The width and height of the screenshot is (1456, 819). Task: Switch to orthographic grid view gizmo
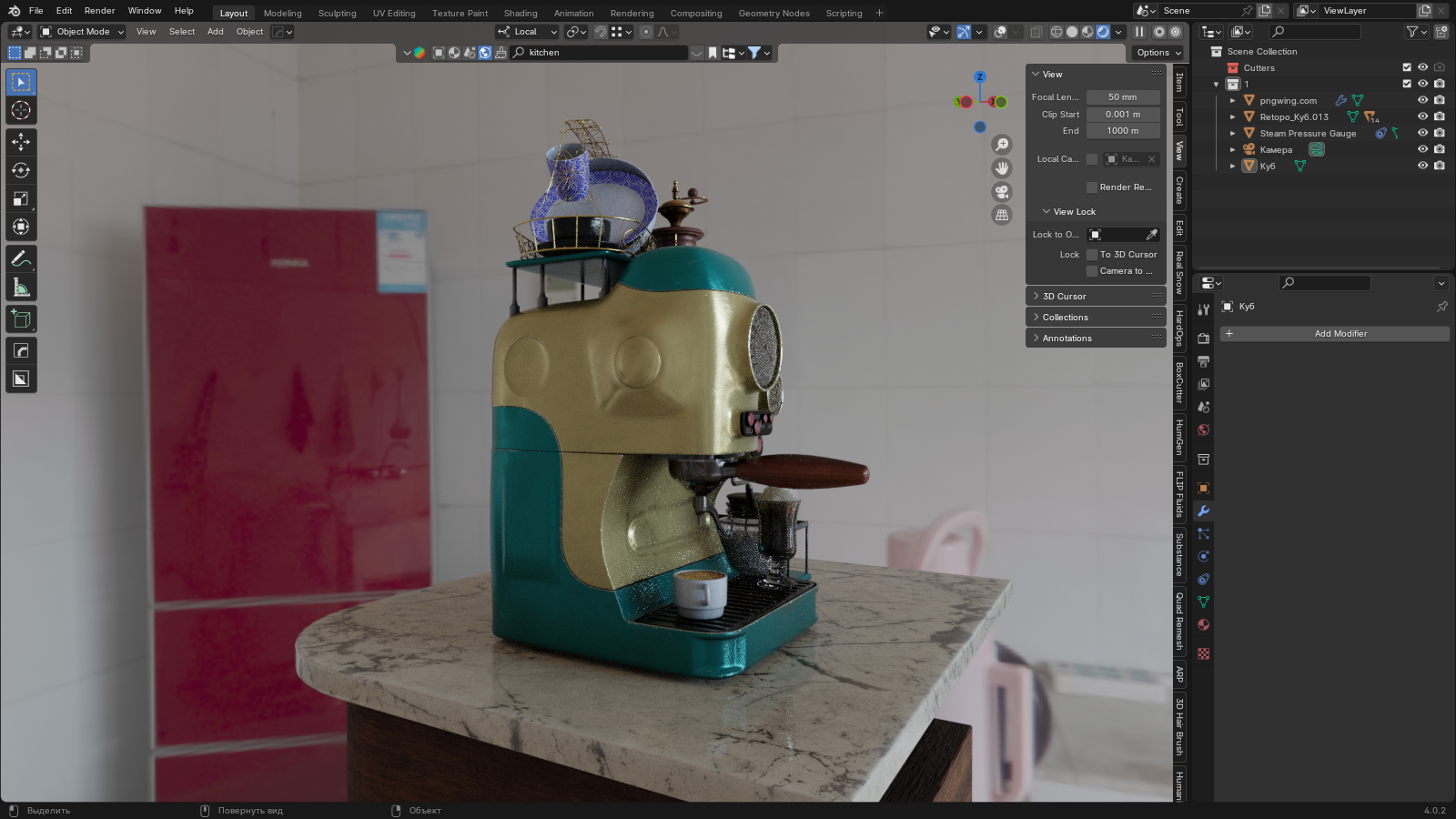click(1002, 216)
